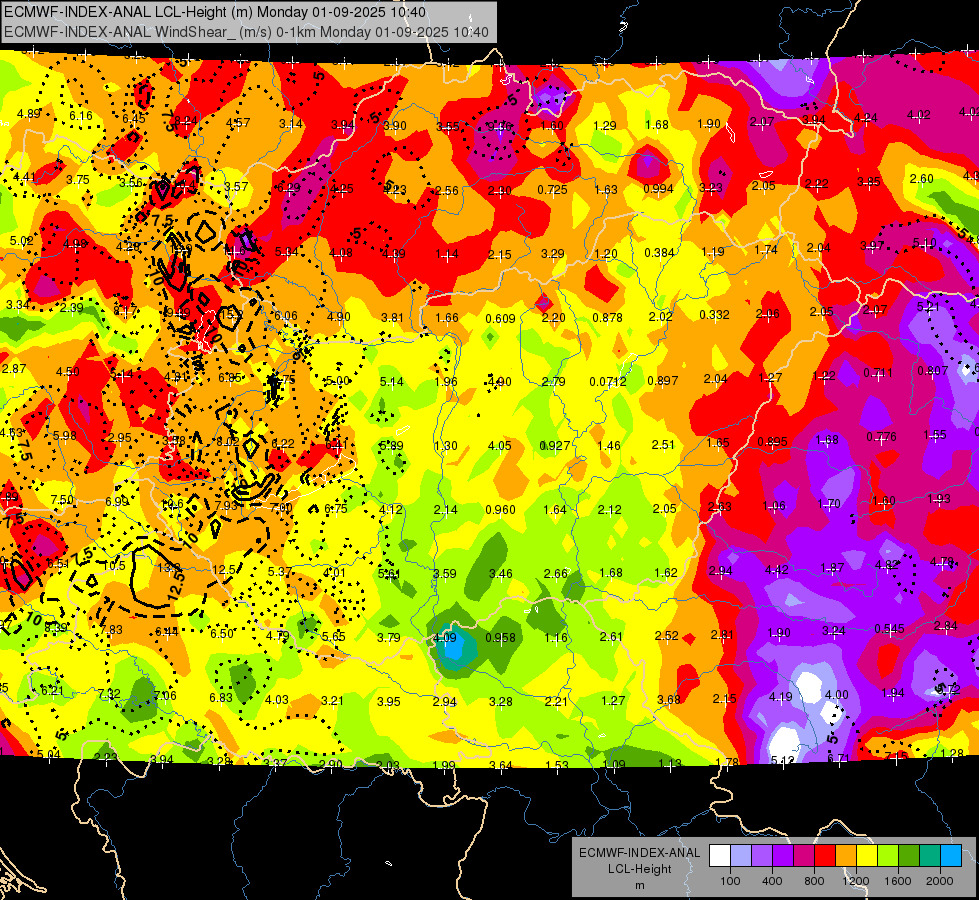
Task: Select the bright blue legend swatch above 2000
Action: click(x=951, y=856)
